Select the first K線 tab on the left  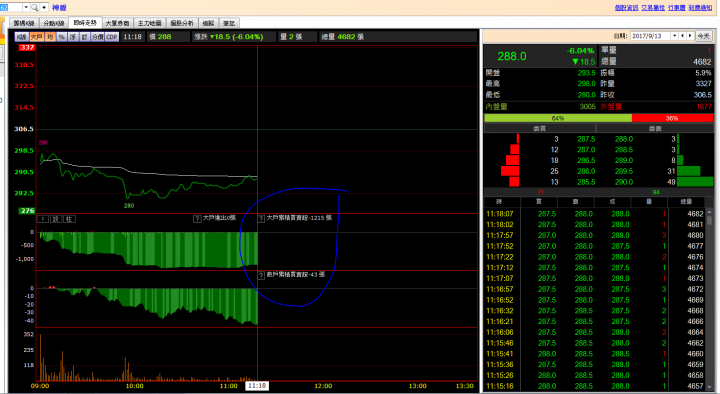24,23
